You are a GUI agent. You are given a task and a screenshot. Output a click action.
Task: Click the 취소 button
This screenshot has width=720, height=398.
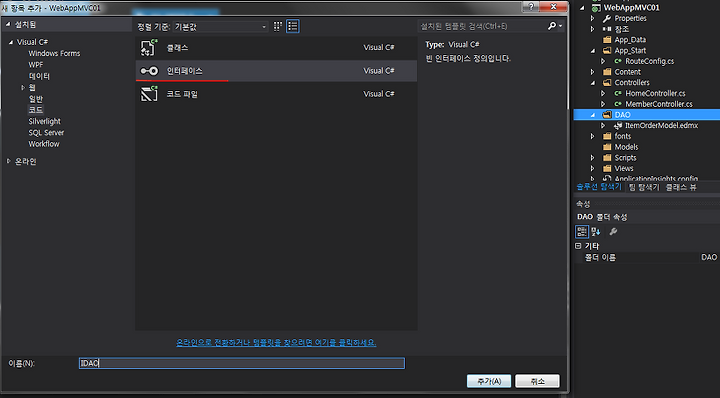(537, 381)
